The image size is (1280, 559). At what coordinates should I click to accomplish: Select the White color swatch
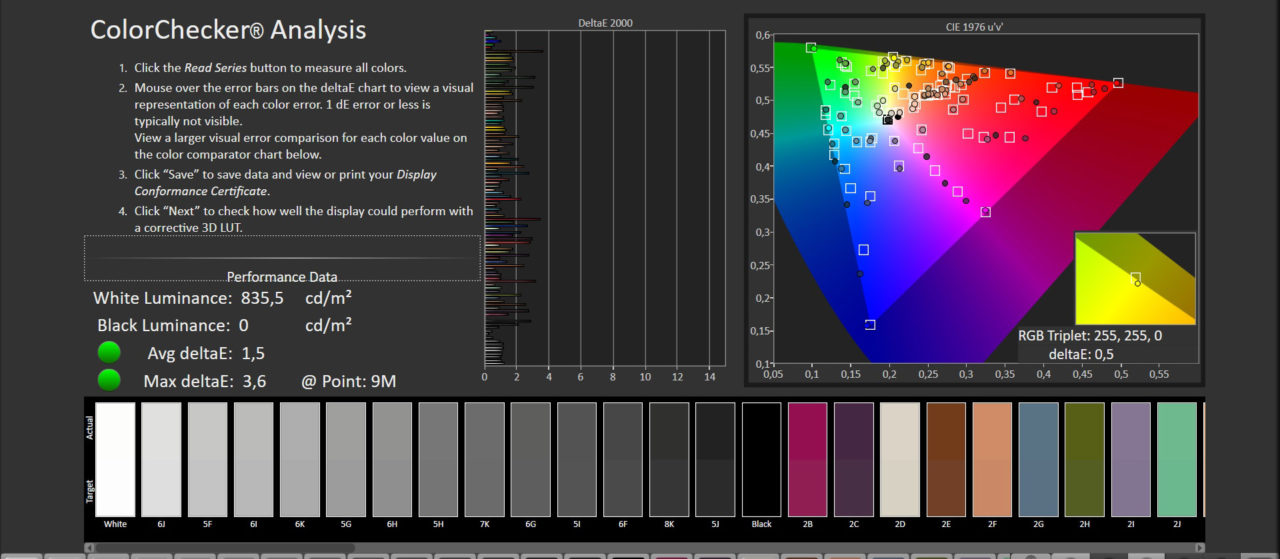point(115,459)
